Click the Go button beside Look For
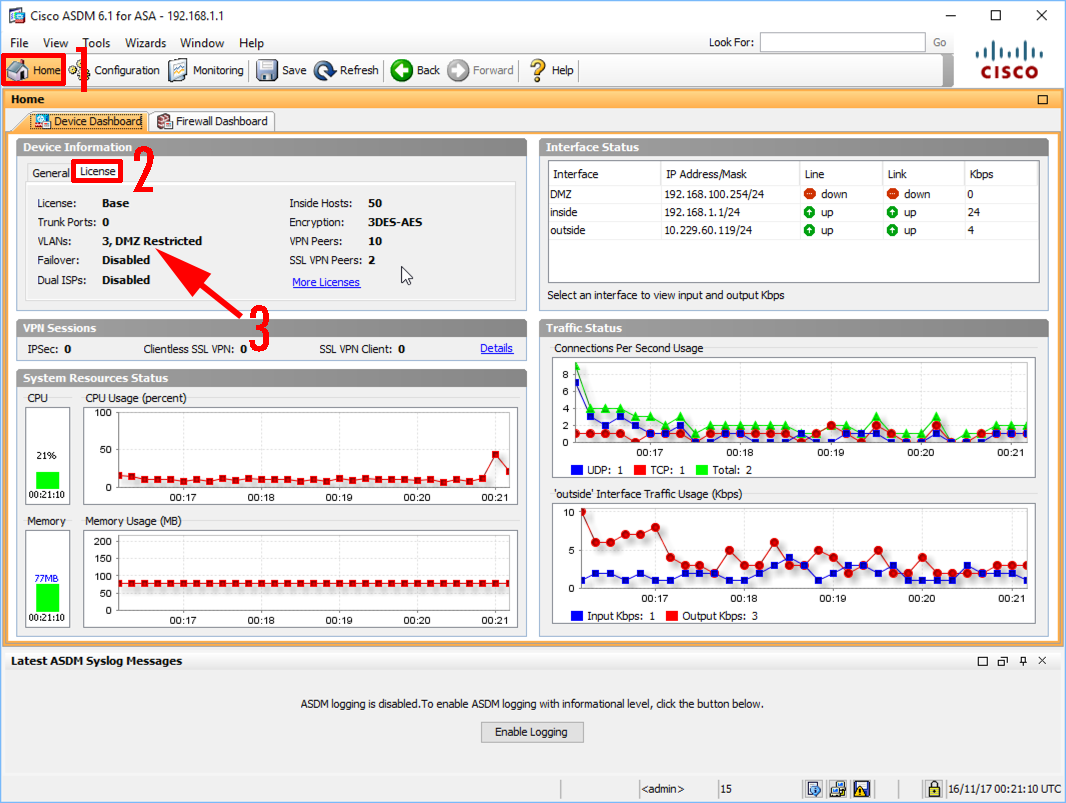This screenshot has height=803, width=1066. point(940,42)
